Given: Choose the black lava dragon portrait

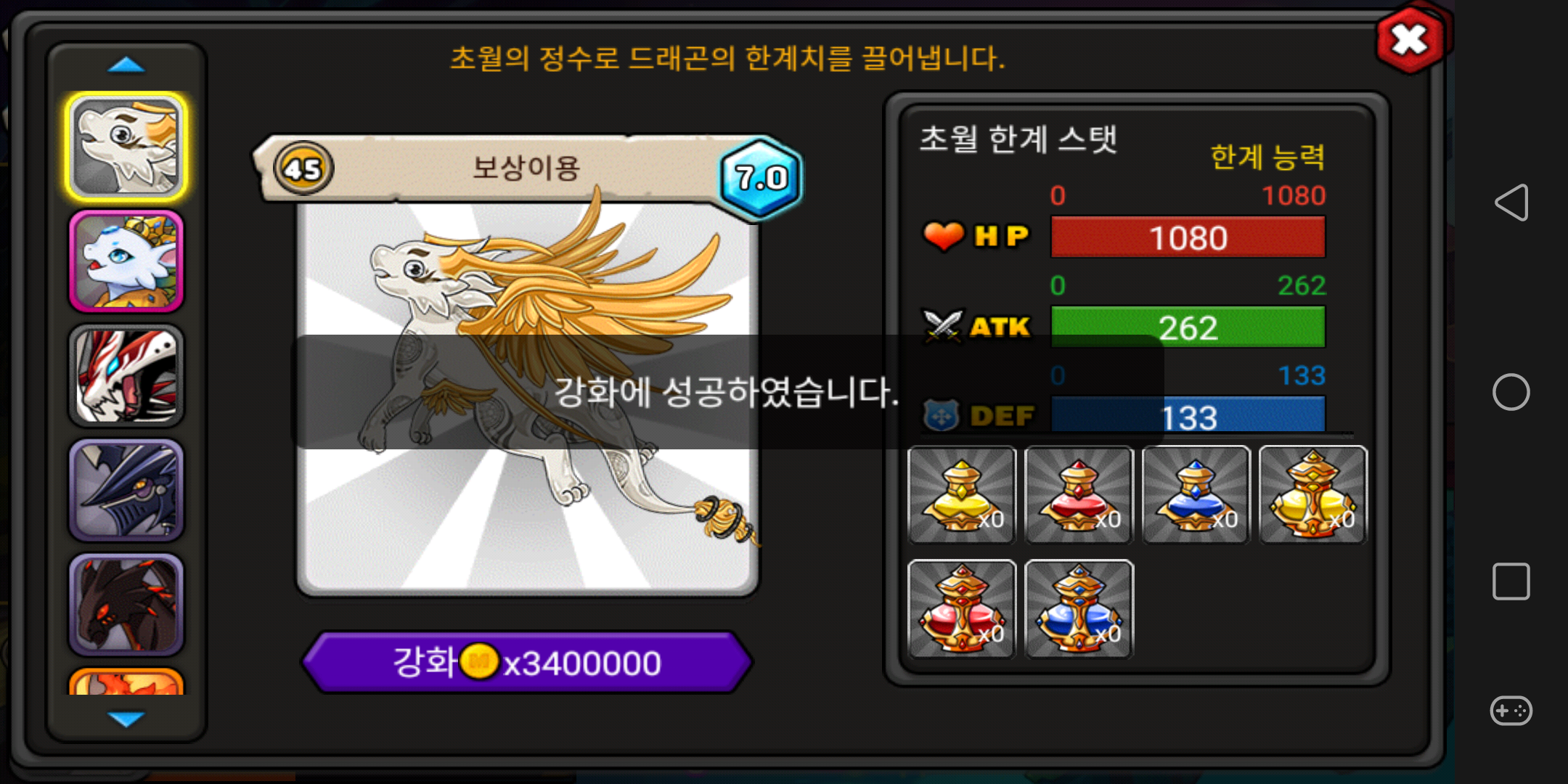Looking at the screenshot, I should (126, 605).
